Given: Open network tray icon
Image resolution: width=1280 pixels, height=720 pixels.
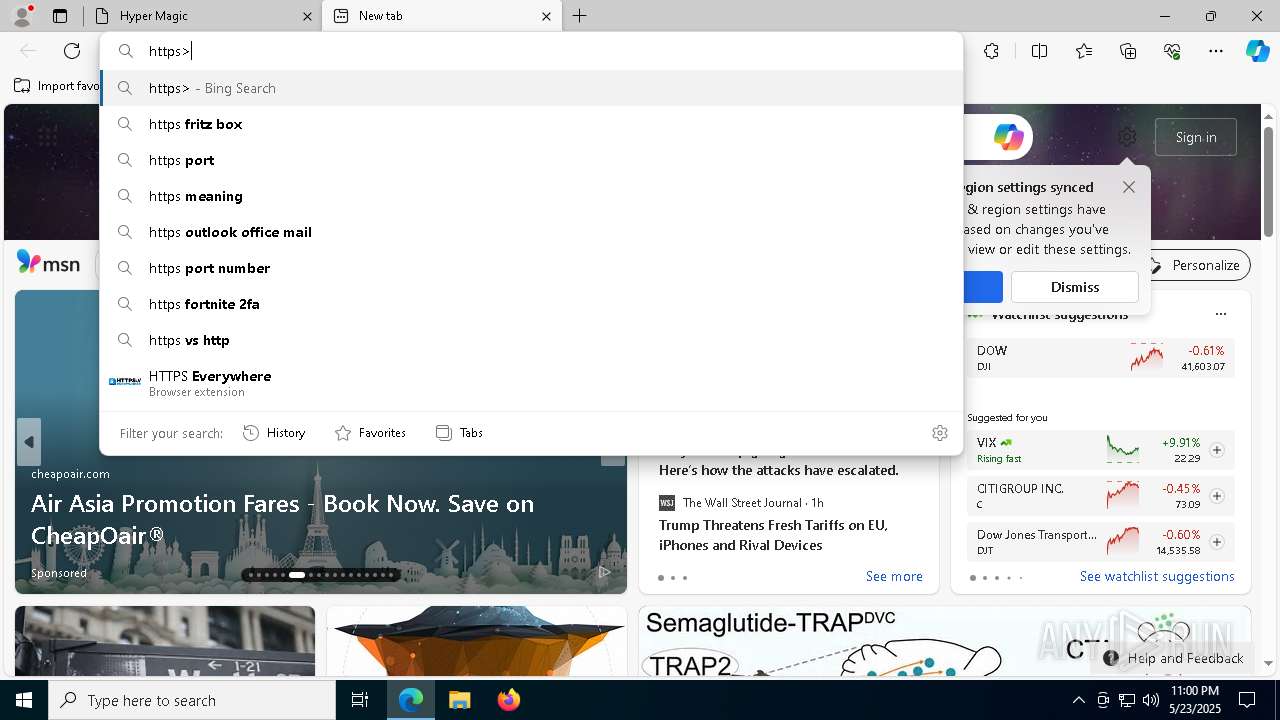Looking at the screenshot, I should tap(1127, 700).
